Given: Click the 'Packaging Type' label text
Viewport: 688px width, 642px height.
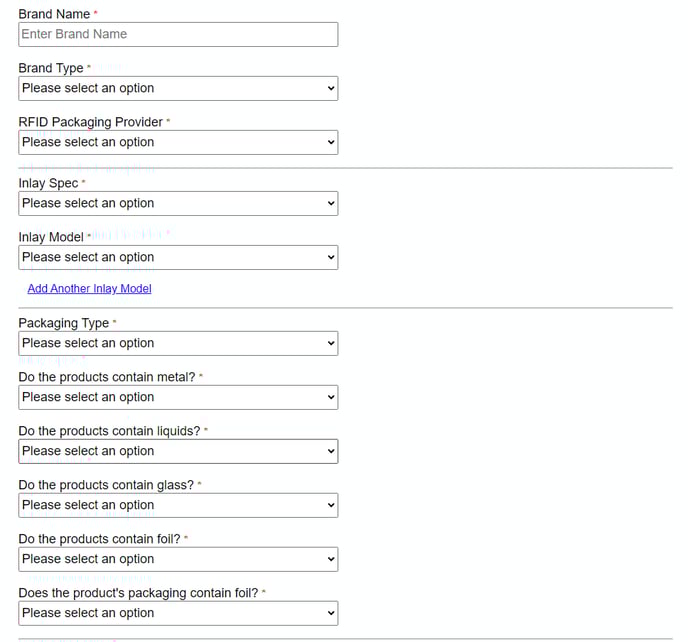Looking at the screenshot, I should pyautogui.click(x=64, y=323).
